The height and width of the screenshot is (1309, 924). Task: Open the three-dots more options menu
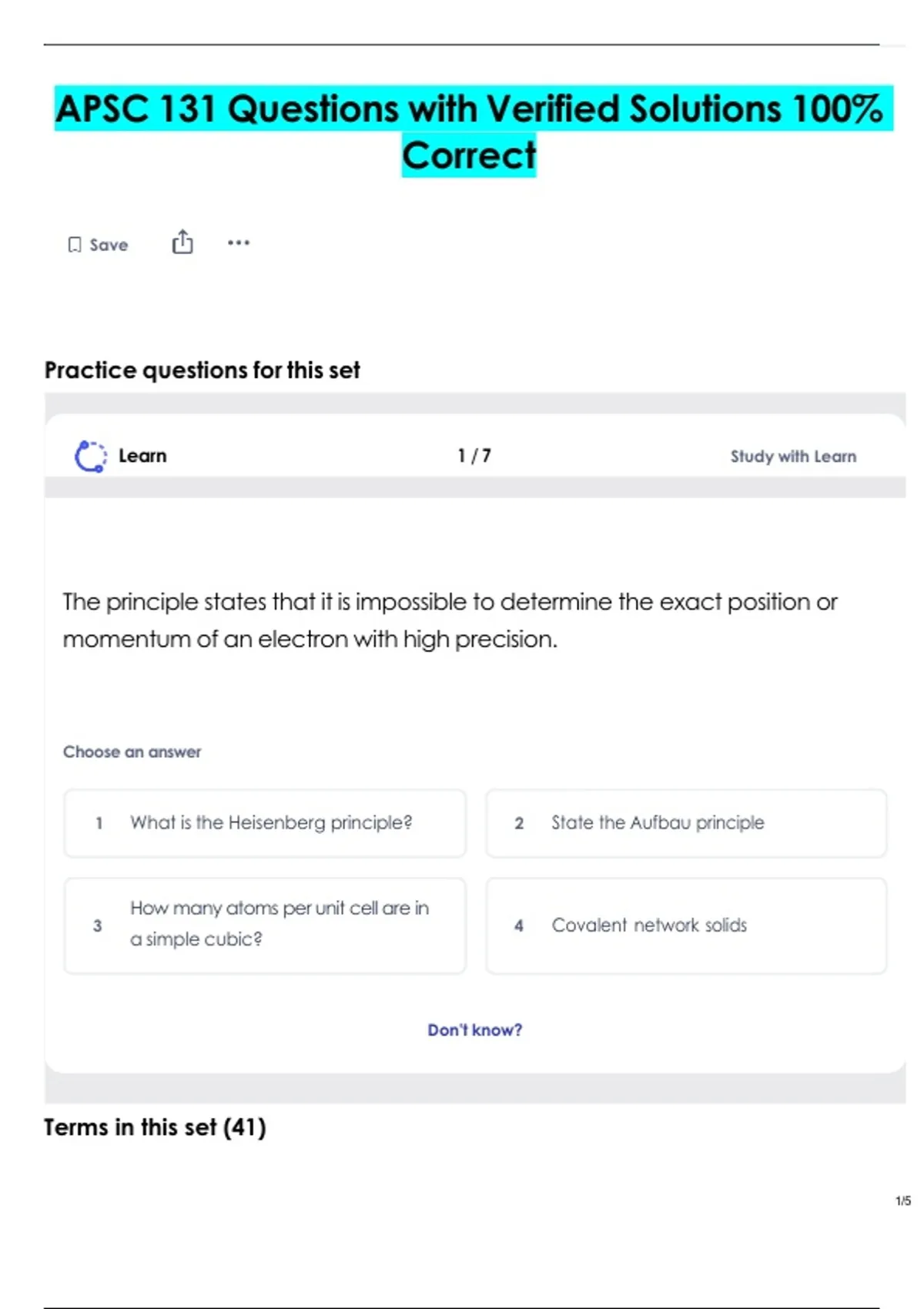coord(239,243)
